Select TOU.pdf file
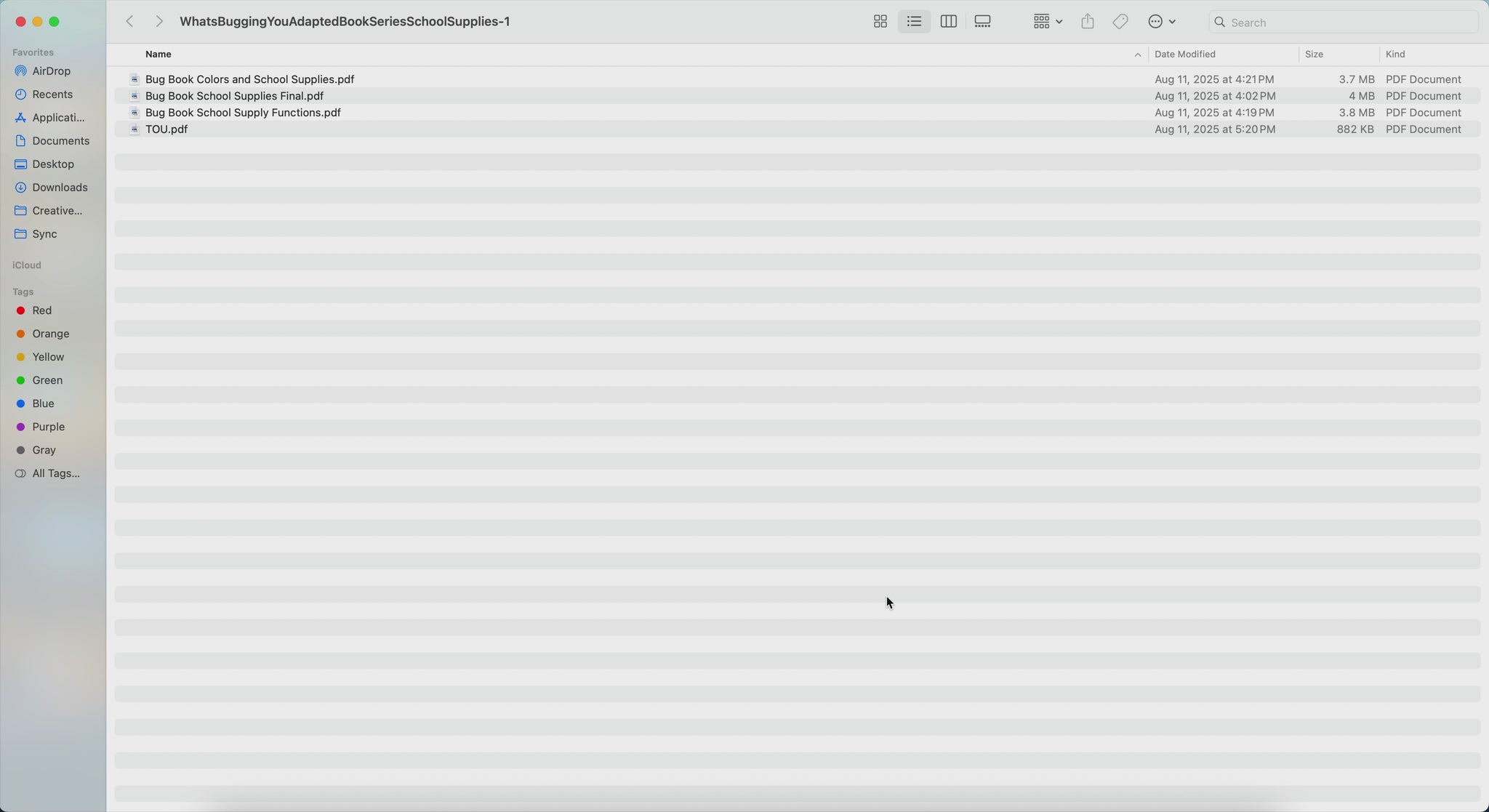The height and width of the screenshot is (812, 1489). coord(166,129)
